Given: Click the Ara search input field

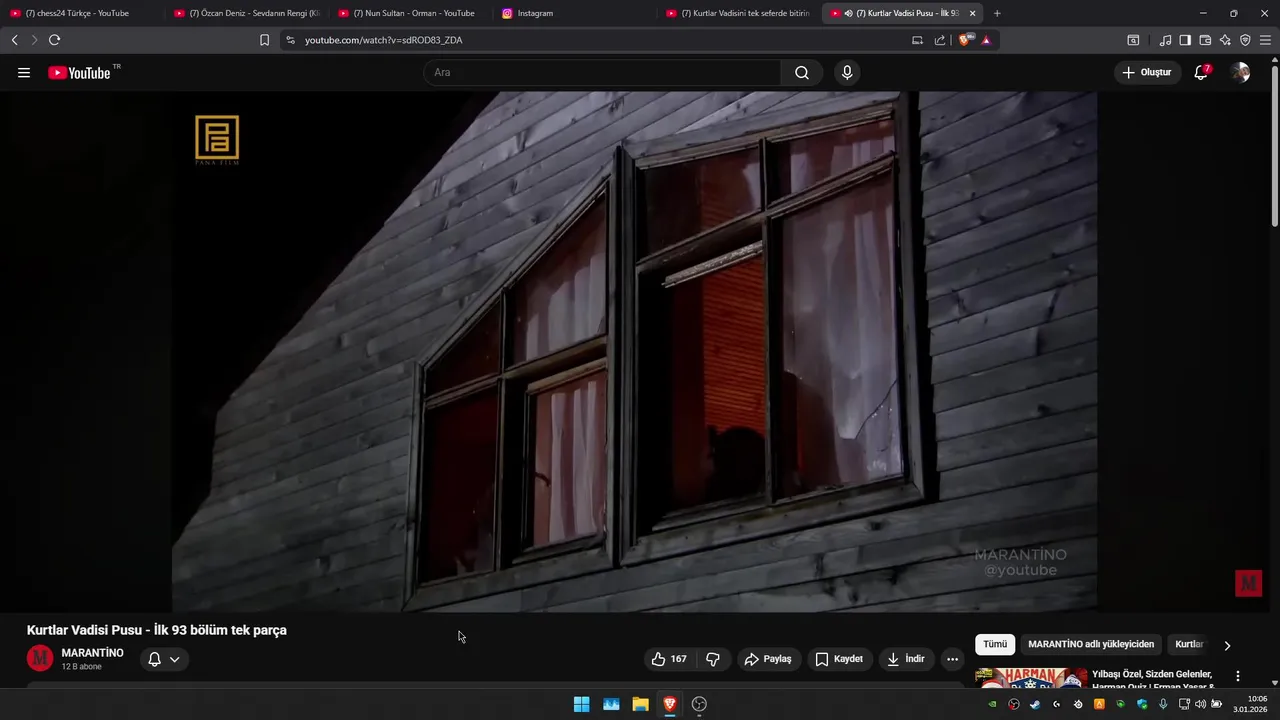Looking at the screenshot, I should click(x=602, y=72).
